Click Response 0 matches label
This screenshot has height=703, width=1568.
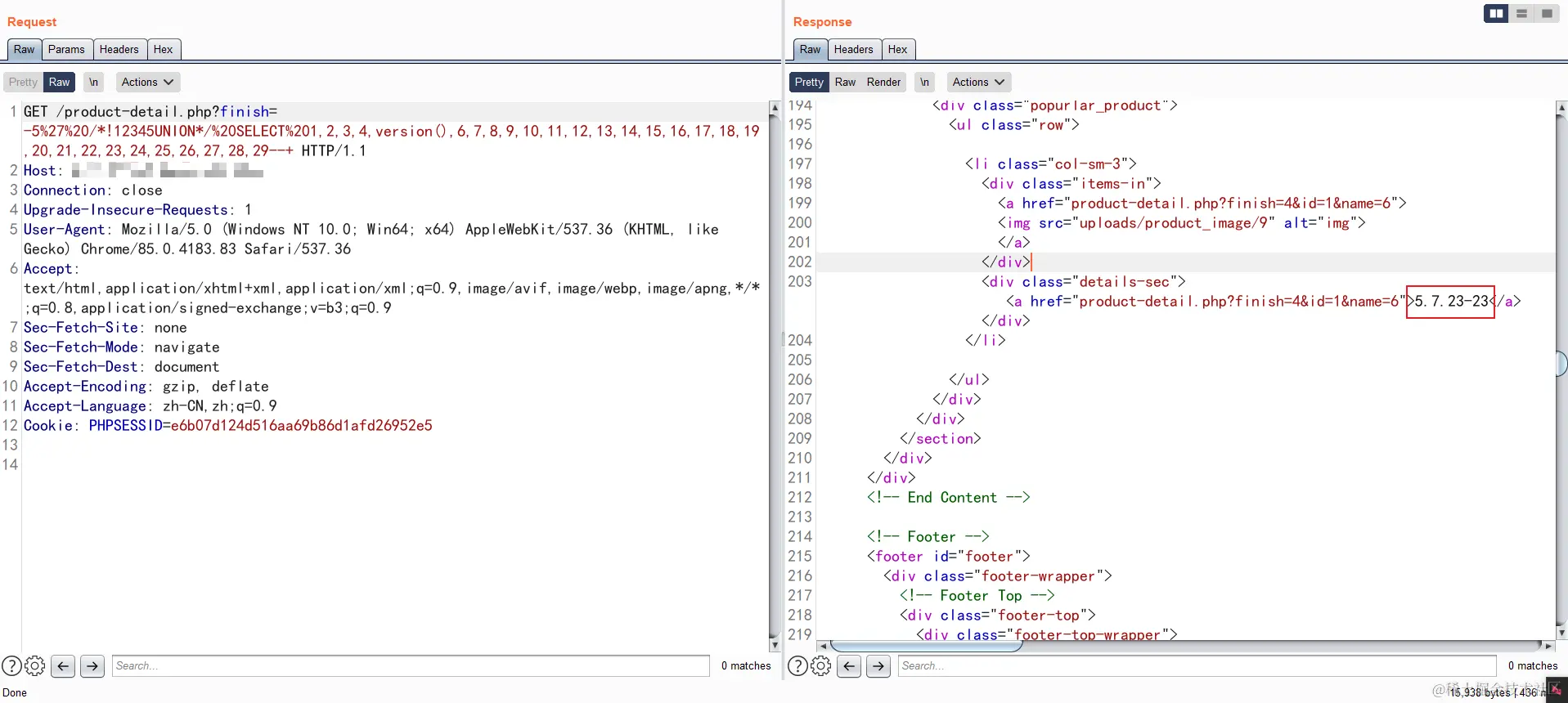tap(1533, 666)
